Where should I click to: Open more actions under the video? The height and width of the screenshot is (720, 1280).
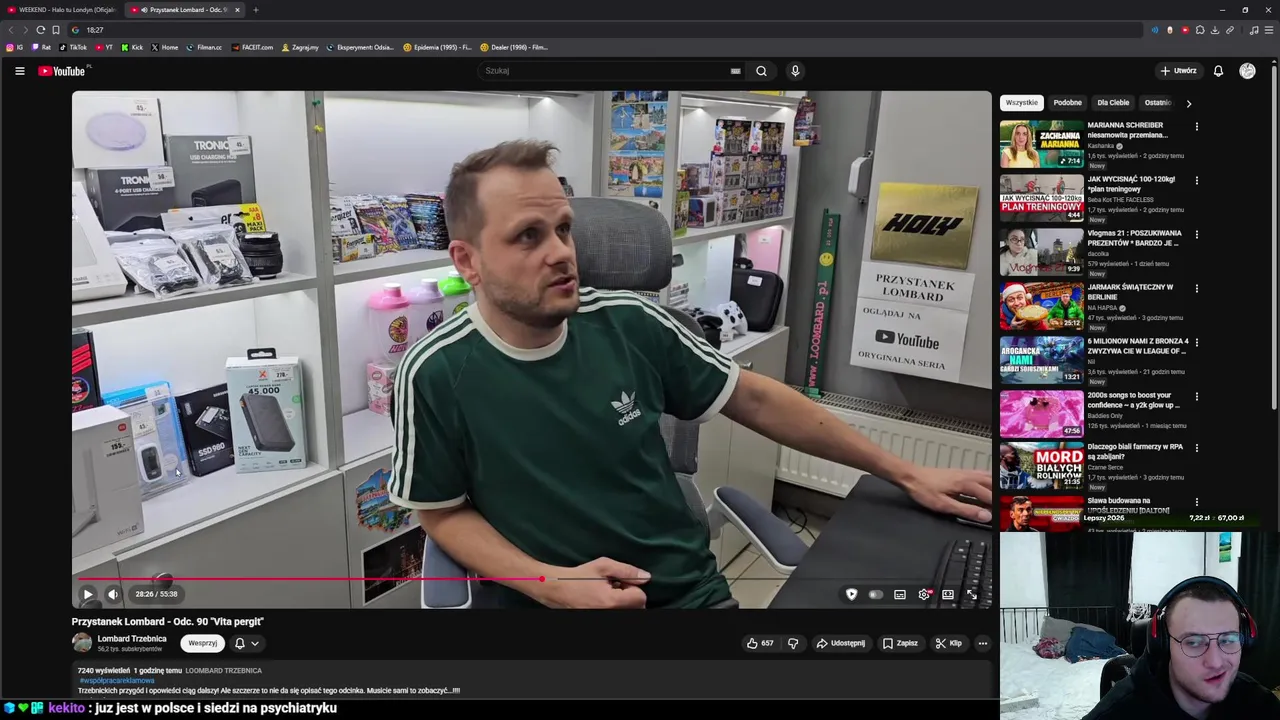(x=983, y=643)
